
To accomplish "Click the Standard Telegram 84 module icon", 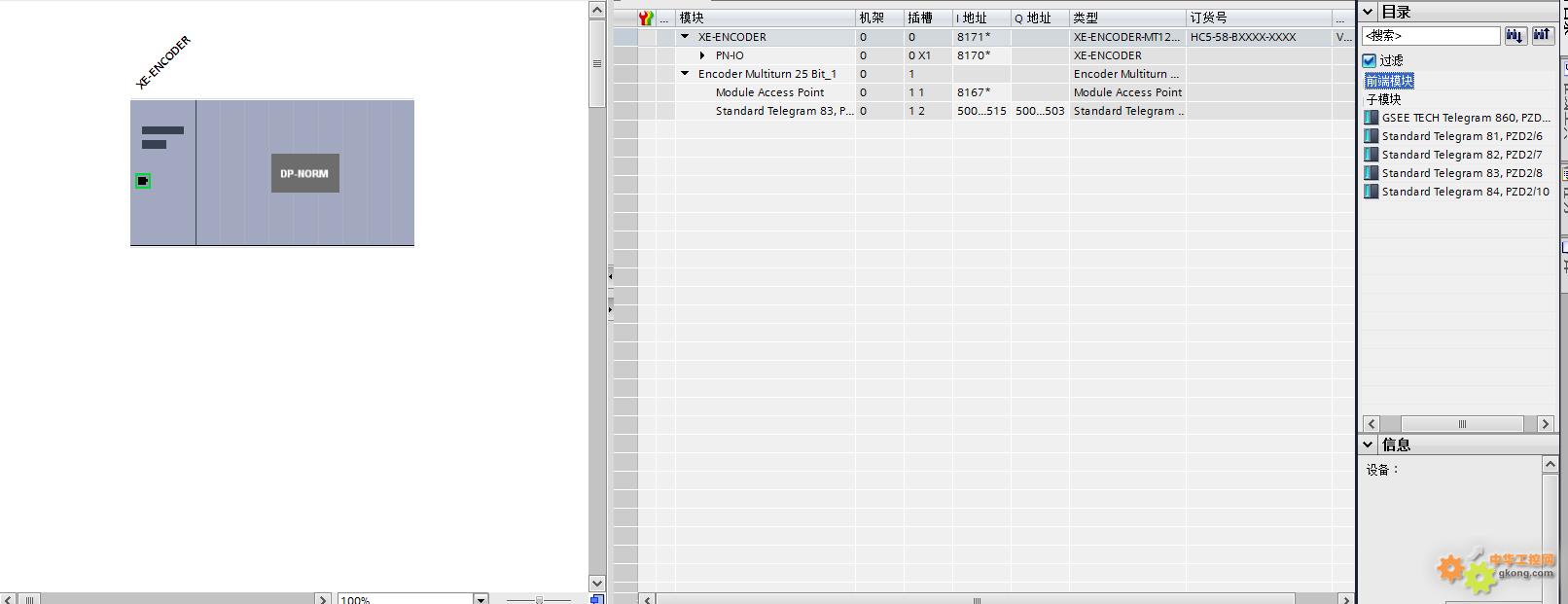I will tap(1372, 192).
